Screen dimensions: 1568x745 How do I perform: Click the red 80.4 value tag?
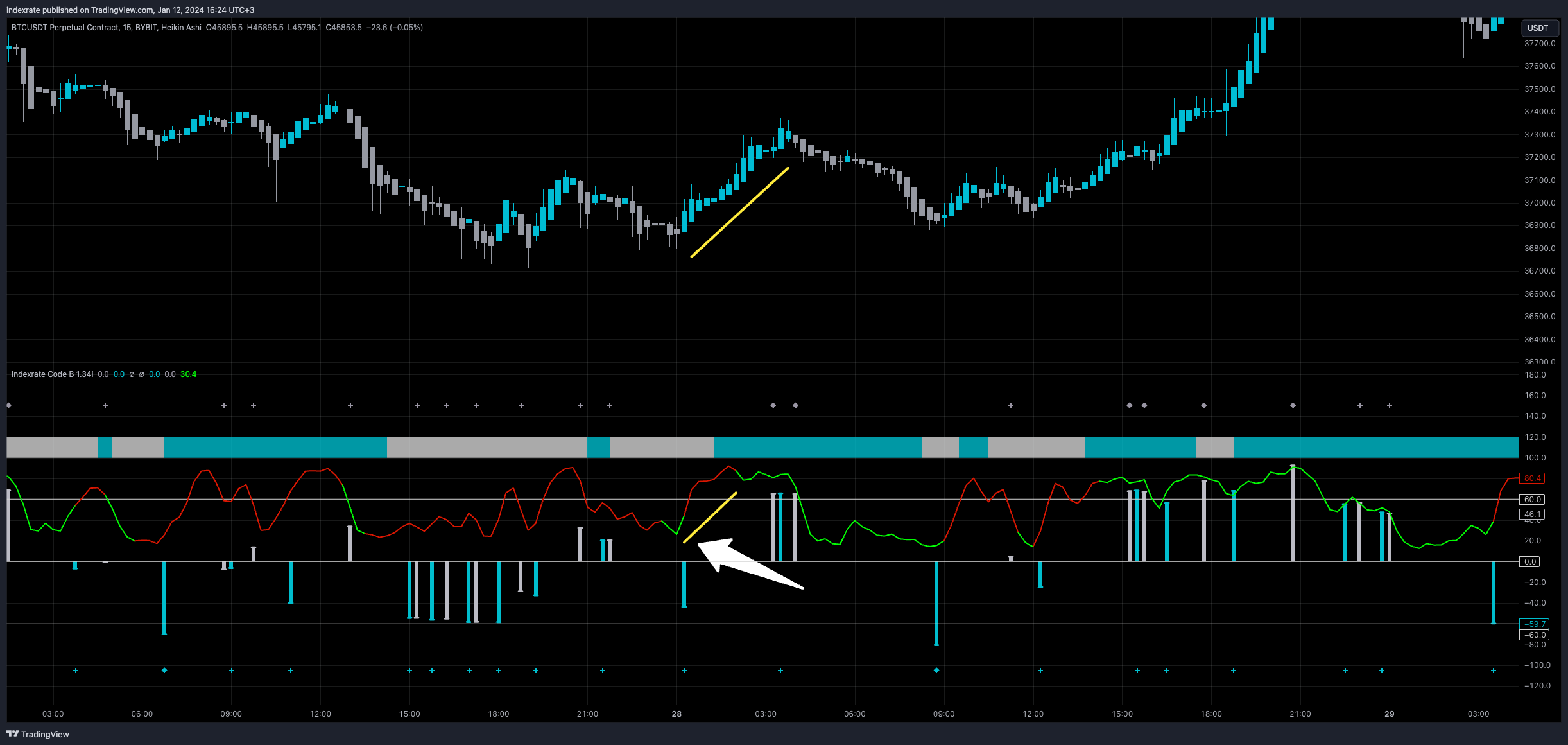pyautogui.click(x=1533, y=478)
